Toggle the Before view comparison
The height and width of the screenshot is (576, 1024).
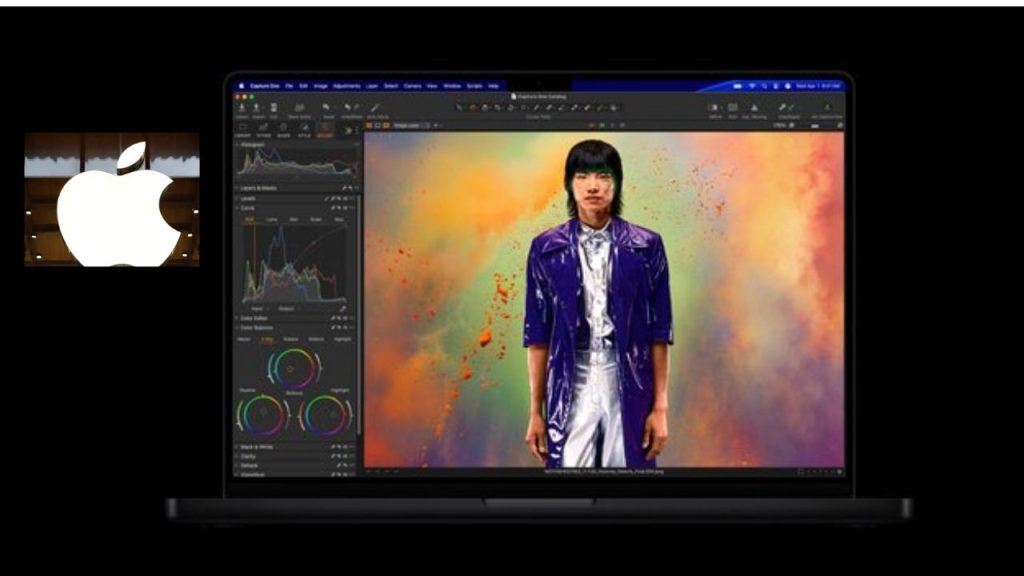715,107
